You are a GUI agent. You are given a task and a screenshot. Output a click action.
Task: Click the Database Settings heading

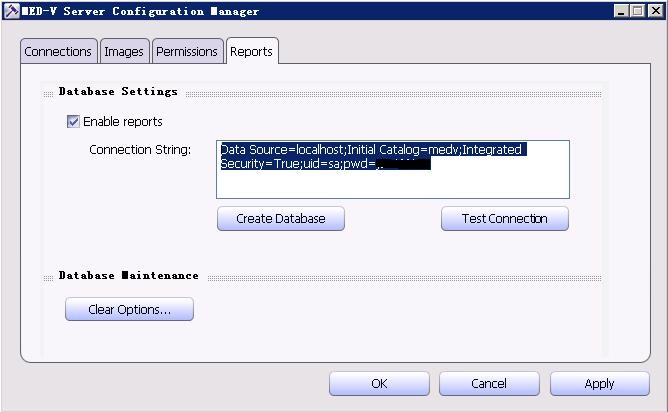[118, 92]
